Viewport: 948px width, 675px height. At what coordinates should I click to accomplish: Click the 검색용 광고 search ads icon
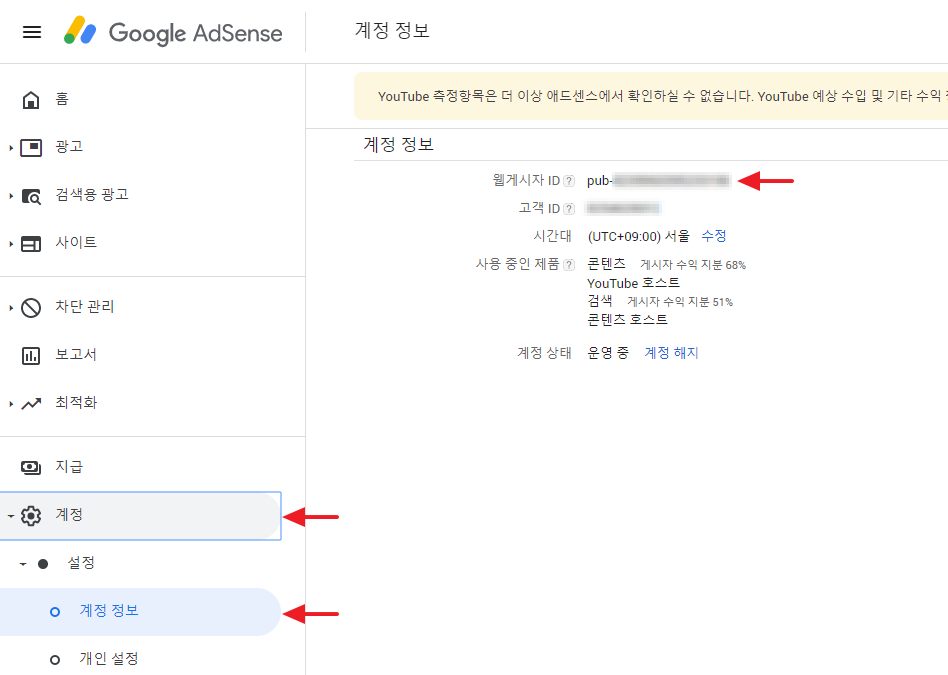[x=31, y=196]
